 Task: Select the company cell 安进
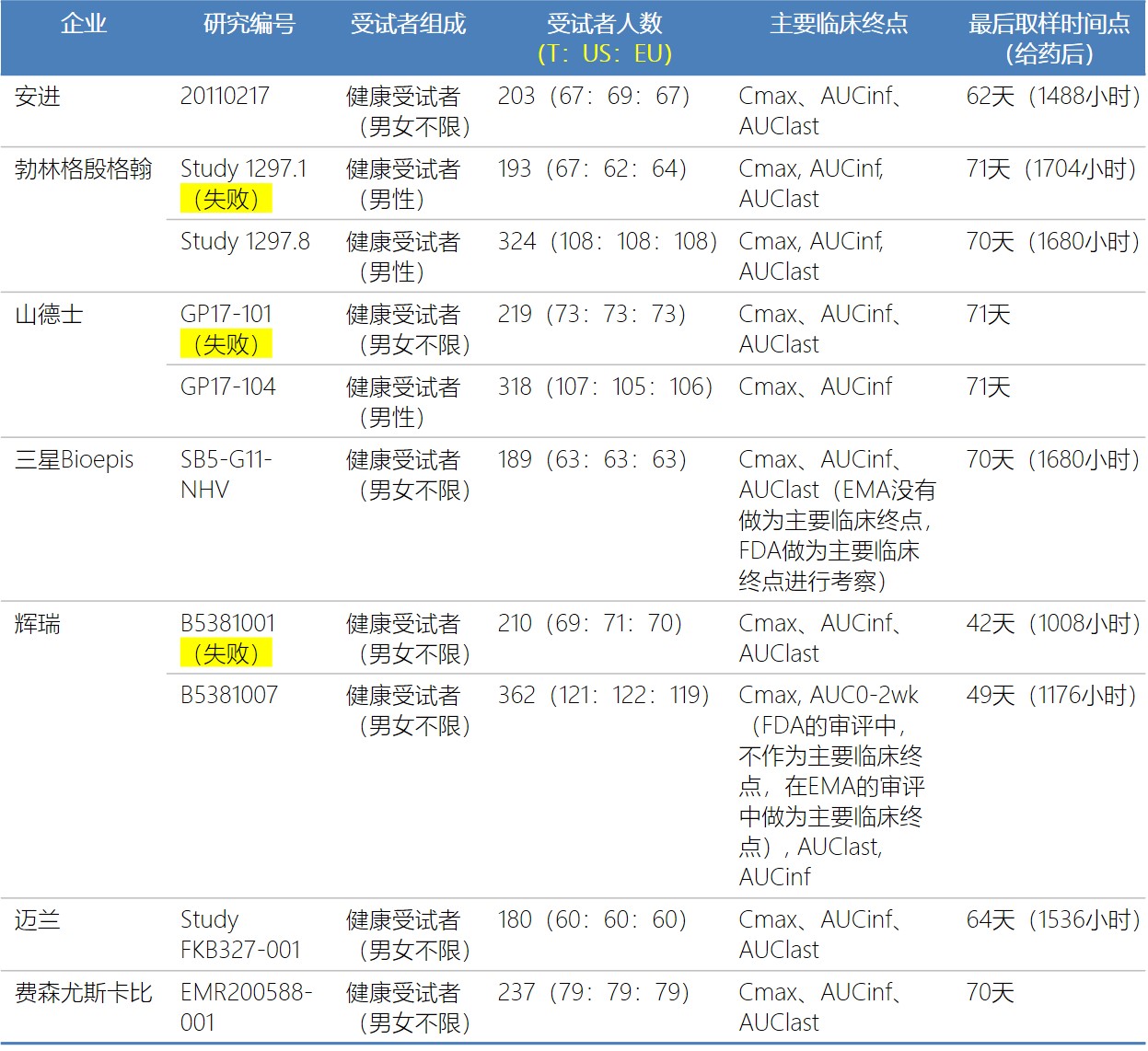coord(38,96)
